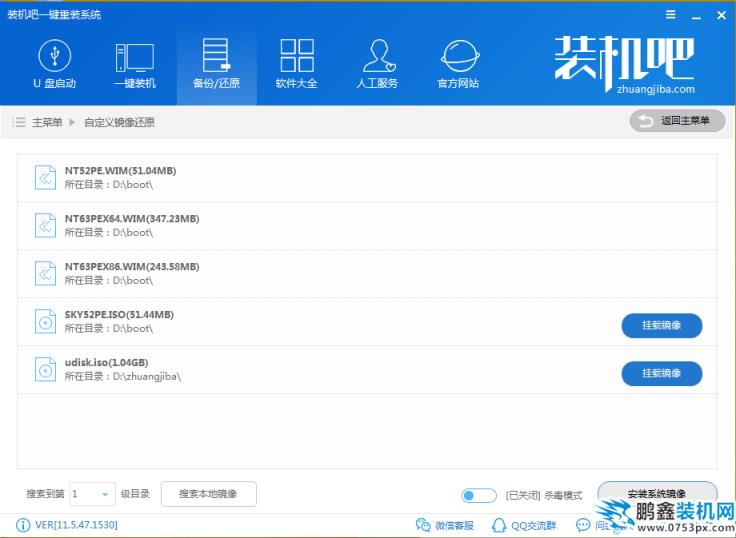Click the 搜索本地镜像 button
This screenshot has width=736, height=538.
click(208, 494)
